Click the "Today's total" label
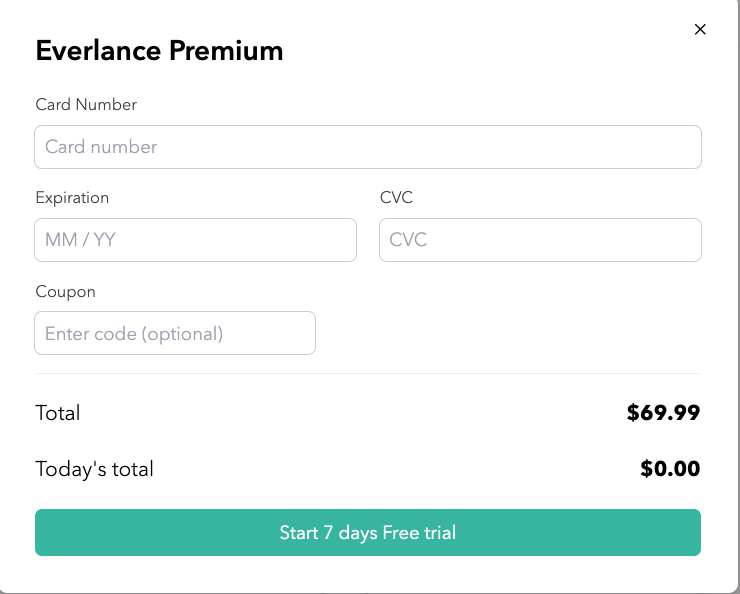Screen dimensions: 740x594 tap(94, 469)
